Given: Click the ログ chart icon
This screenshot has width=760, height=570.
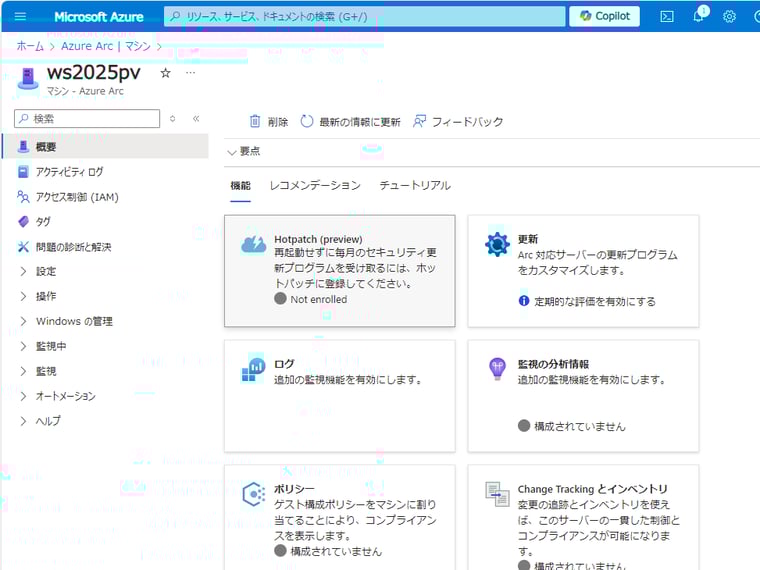Looking at the screenshot, I should coord(253,370).
